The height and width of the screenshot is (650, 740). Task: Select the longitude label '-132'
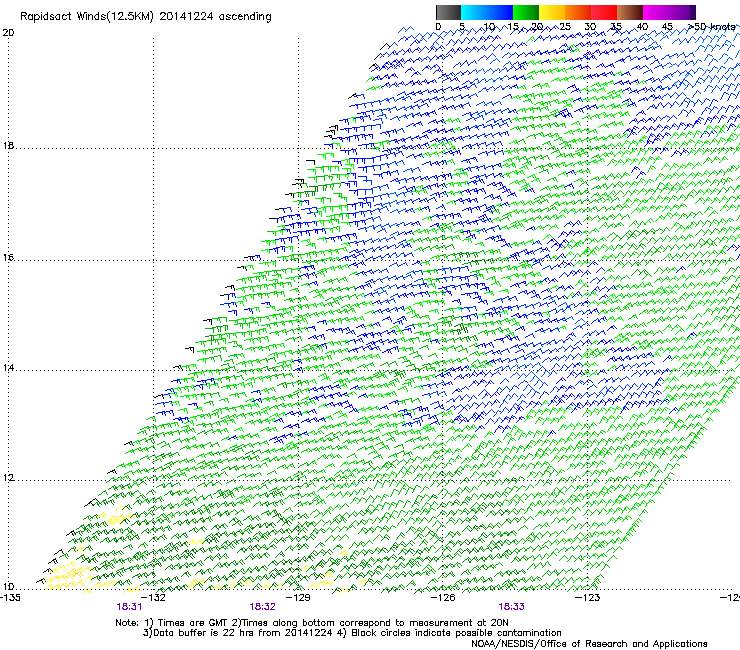(x=154, y=598)
